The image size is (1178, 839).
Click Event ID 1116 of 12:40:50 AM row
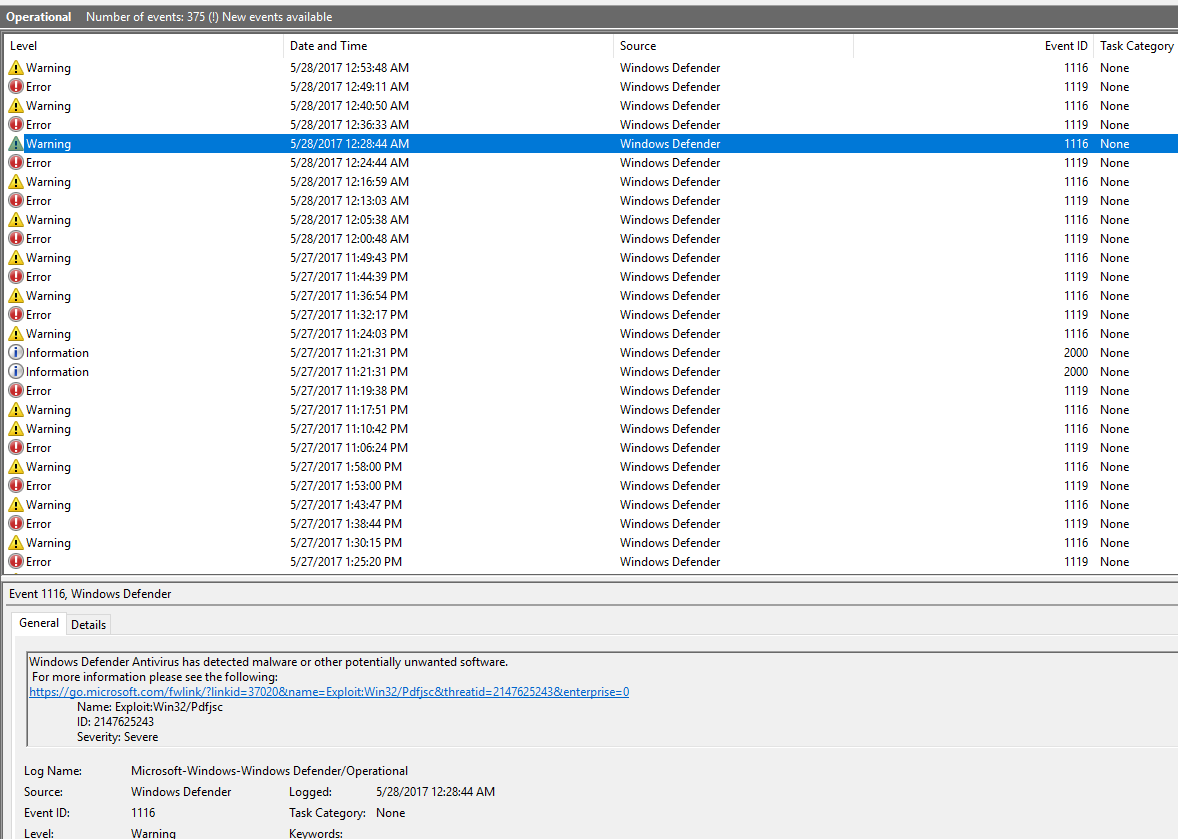(1076, 106)
